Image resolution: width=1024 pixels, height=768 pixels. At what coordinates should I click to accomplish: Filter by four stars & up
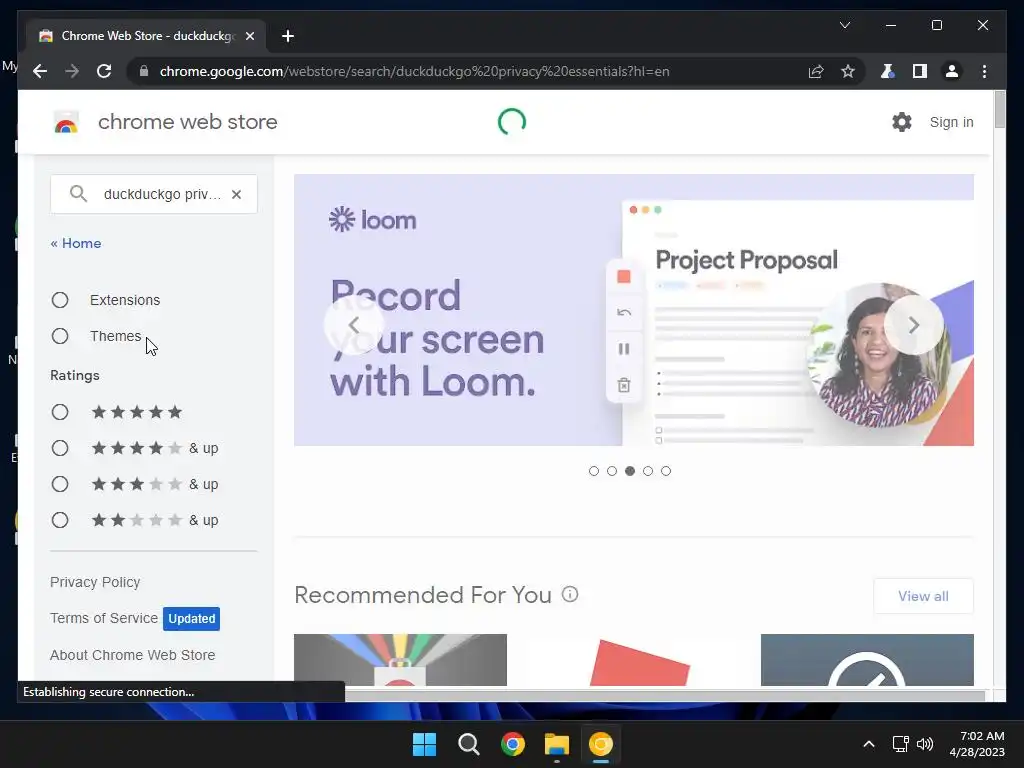click(60, 448)
